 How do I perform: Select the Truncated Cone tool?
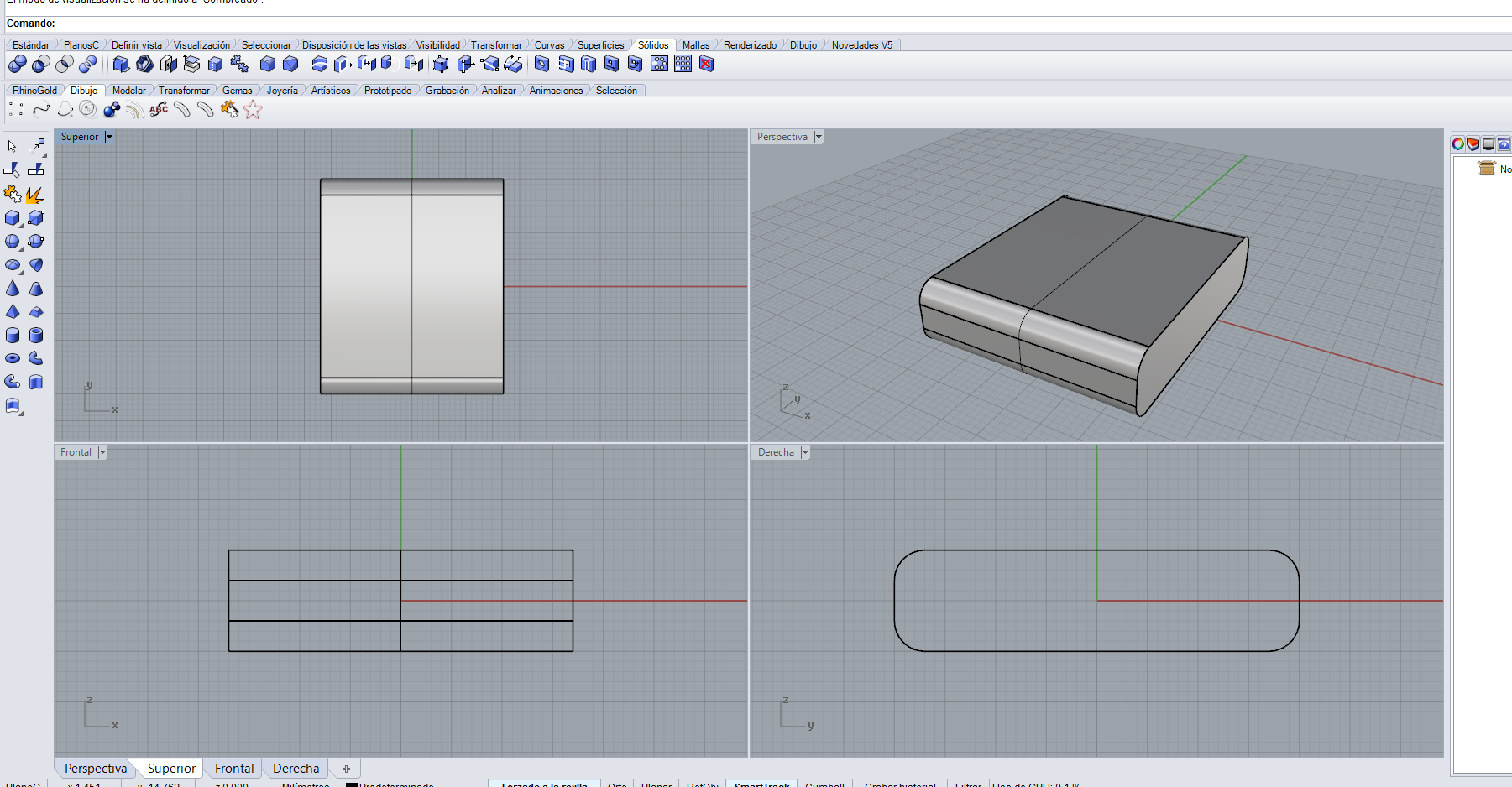(36, 289)
